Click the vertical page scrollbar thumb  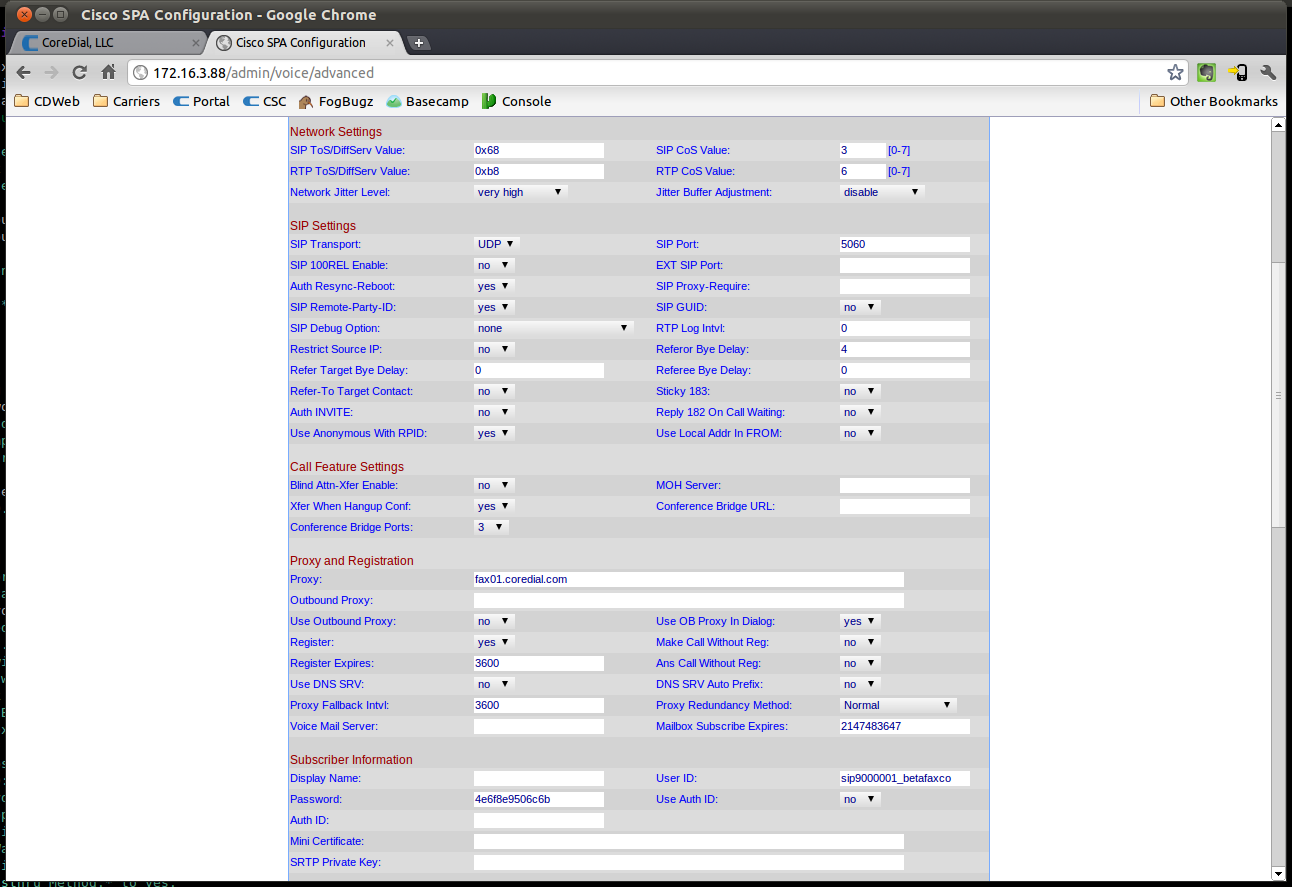(x=1277, y=395)
